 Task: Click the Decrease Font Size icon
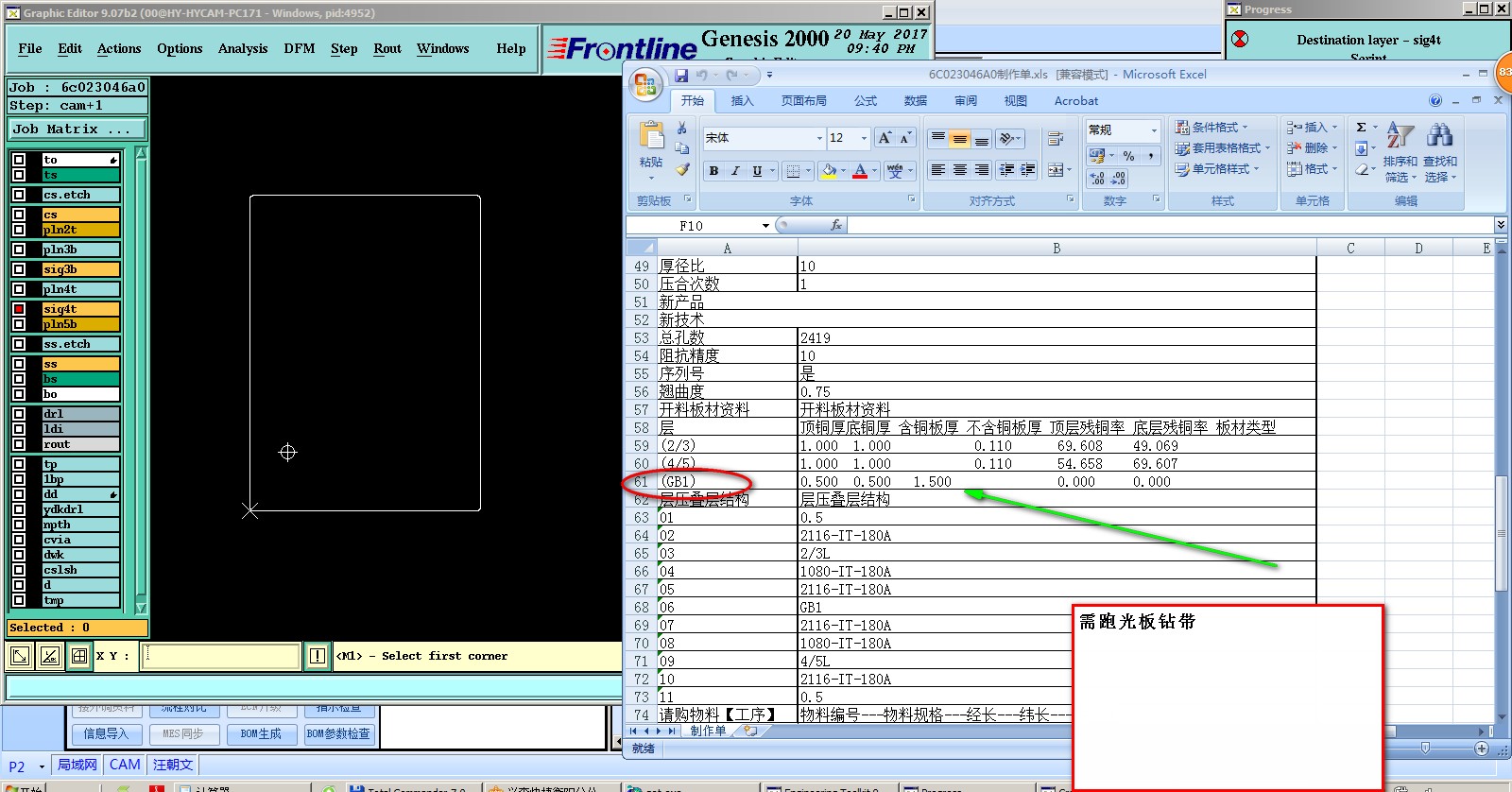click(x=905, y=138)
